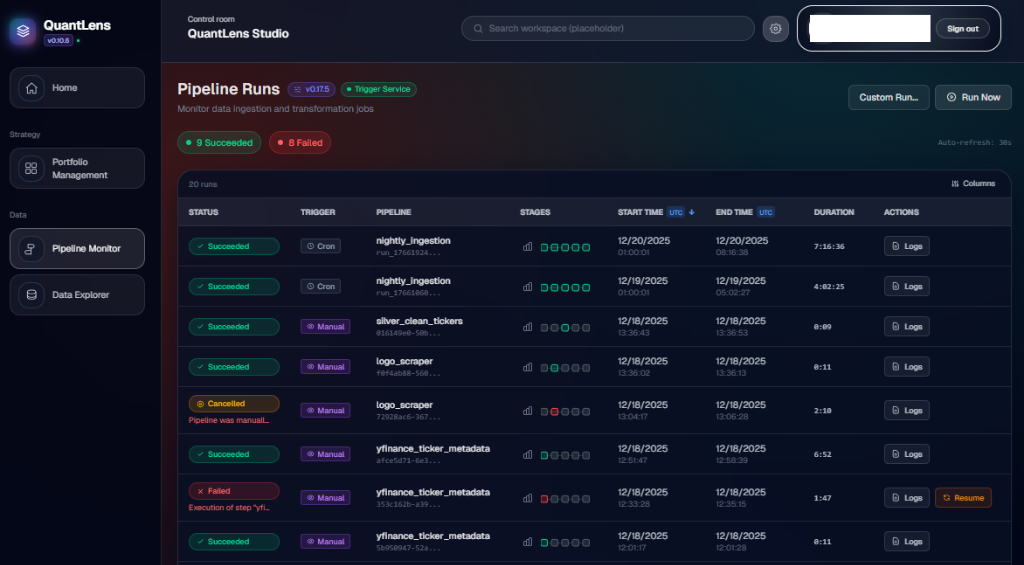Click the Portfolio Management grid icon
Viewport: 1024px width, 565px height.
[32, 169]
